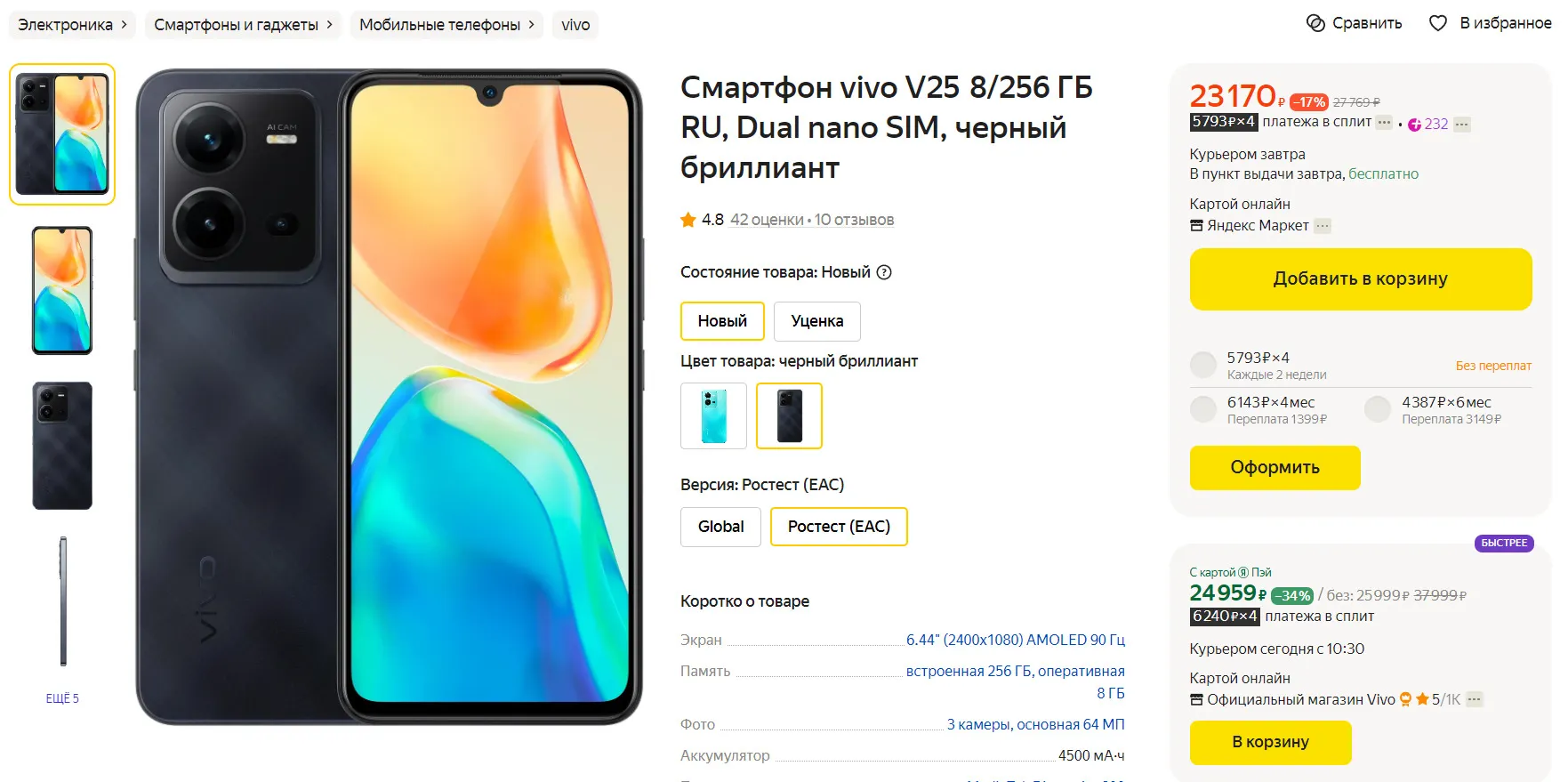Screen dimensions: 1568x782
Task: Click the ellipsis next to Яндекс Маркет seller
Action: coord(1323,226)
